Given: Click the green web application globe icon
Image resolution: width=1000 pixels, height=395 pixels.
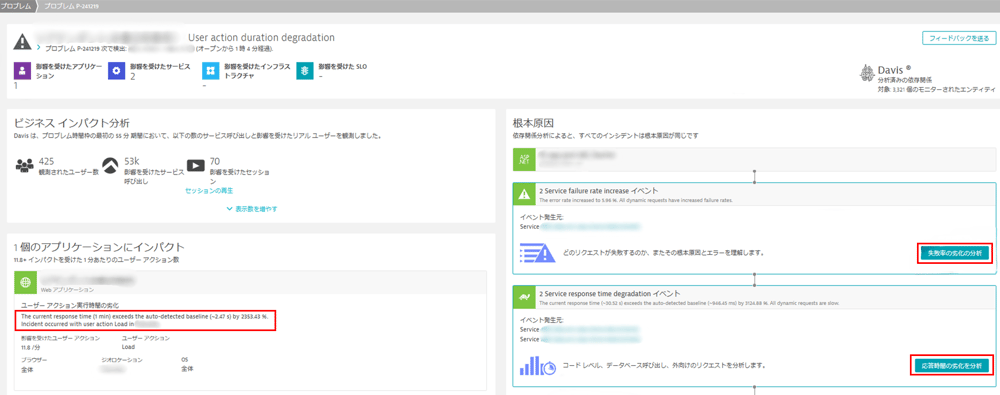Looking at the screenshot, I should click(26, 283).
